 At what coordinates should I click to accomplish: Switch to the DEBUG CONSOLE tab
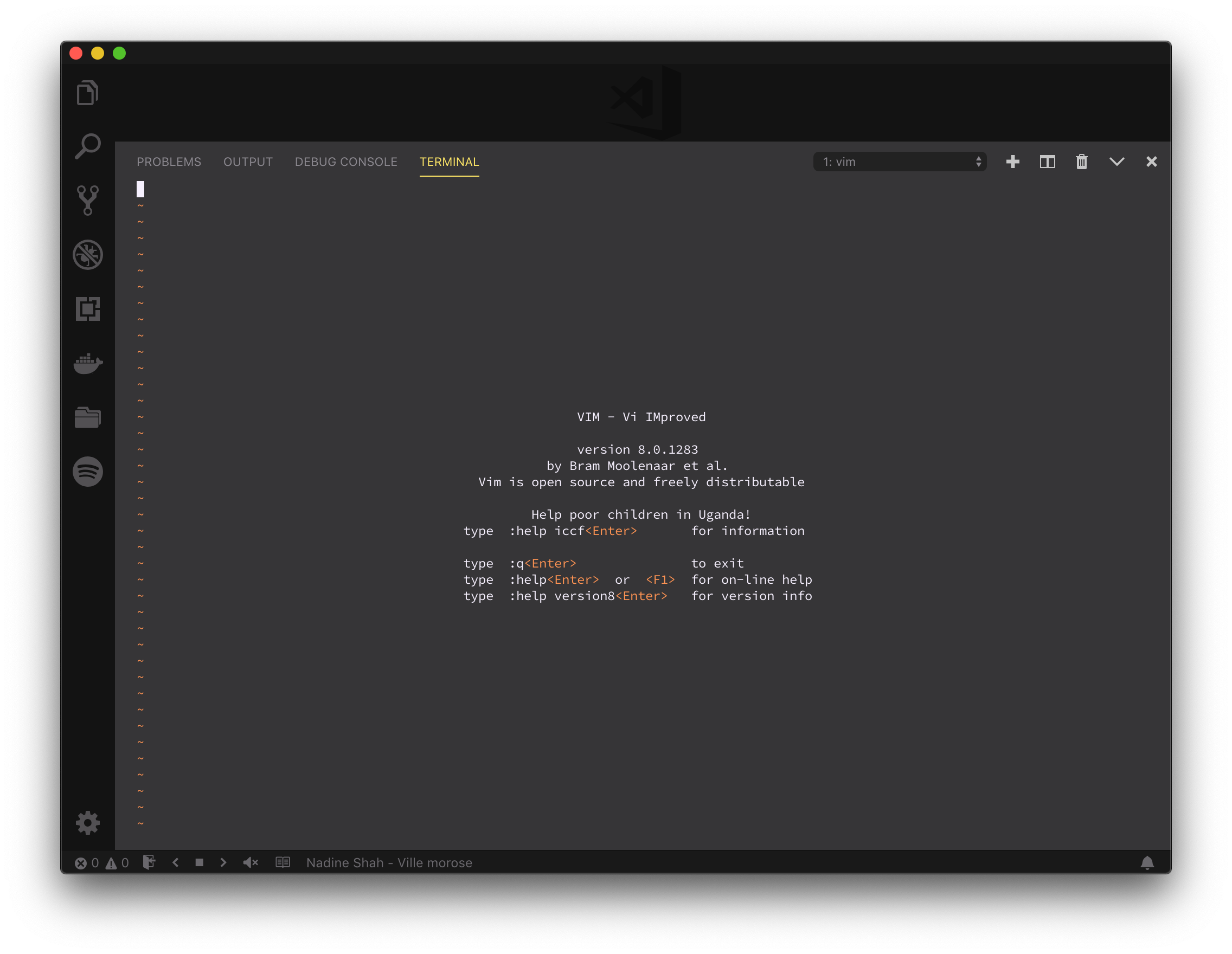(x=346, y=162)
